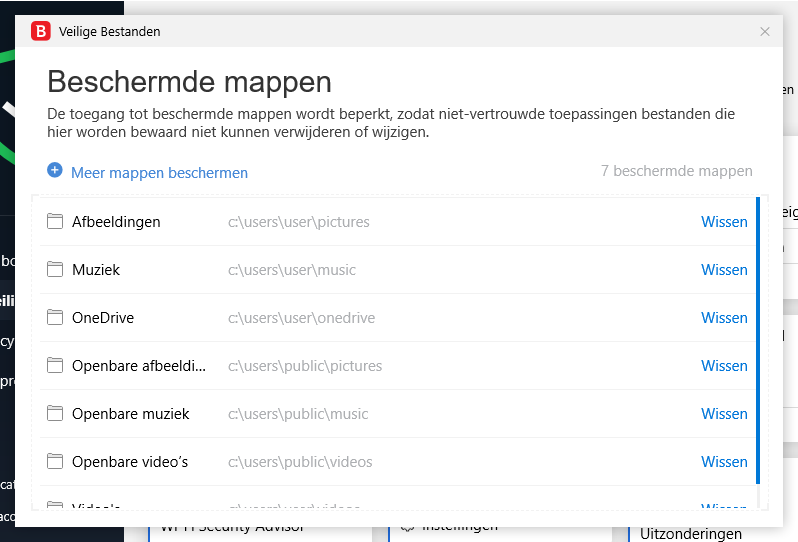Close the Veilige Bestanden dialog
The height and width of the screenshot is (542, 798).
765,32
